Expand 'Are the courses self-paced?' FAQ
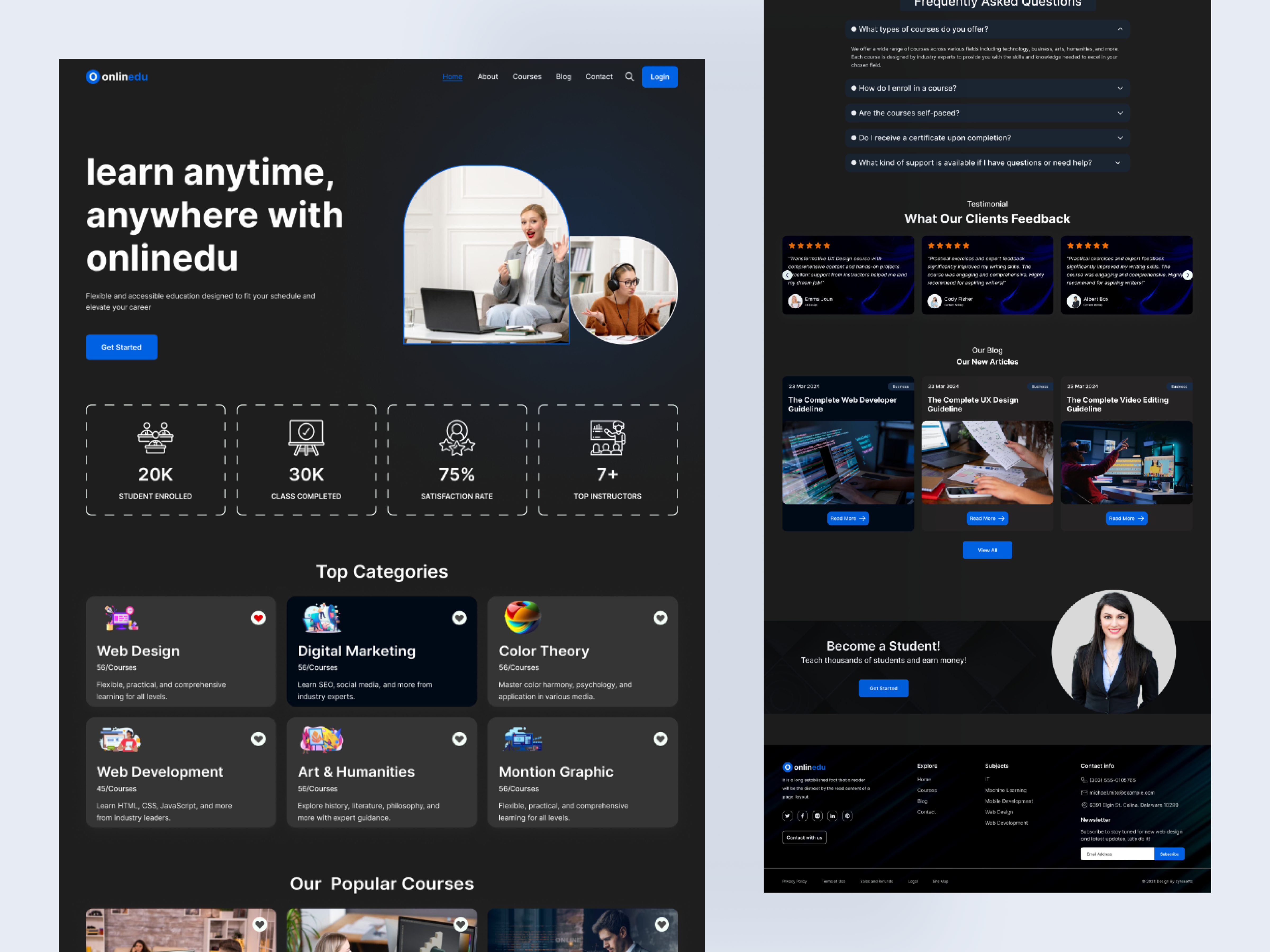The image size is (1270, 952). (987, 113)
